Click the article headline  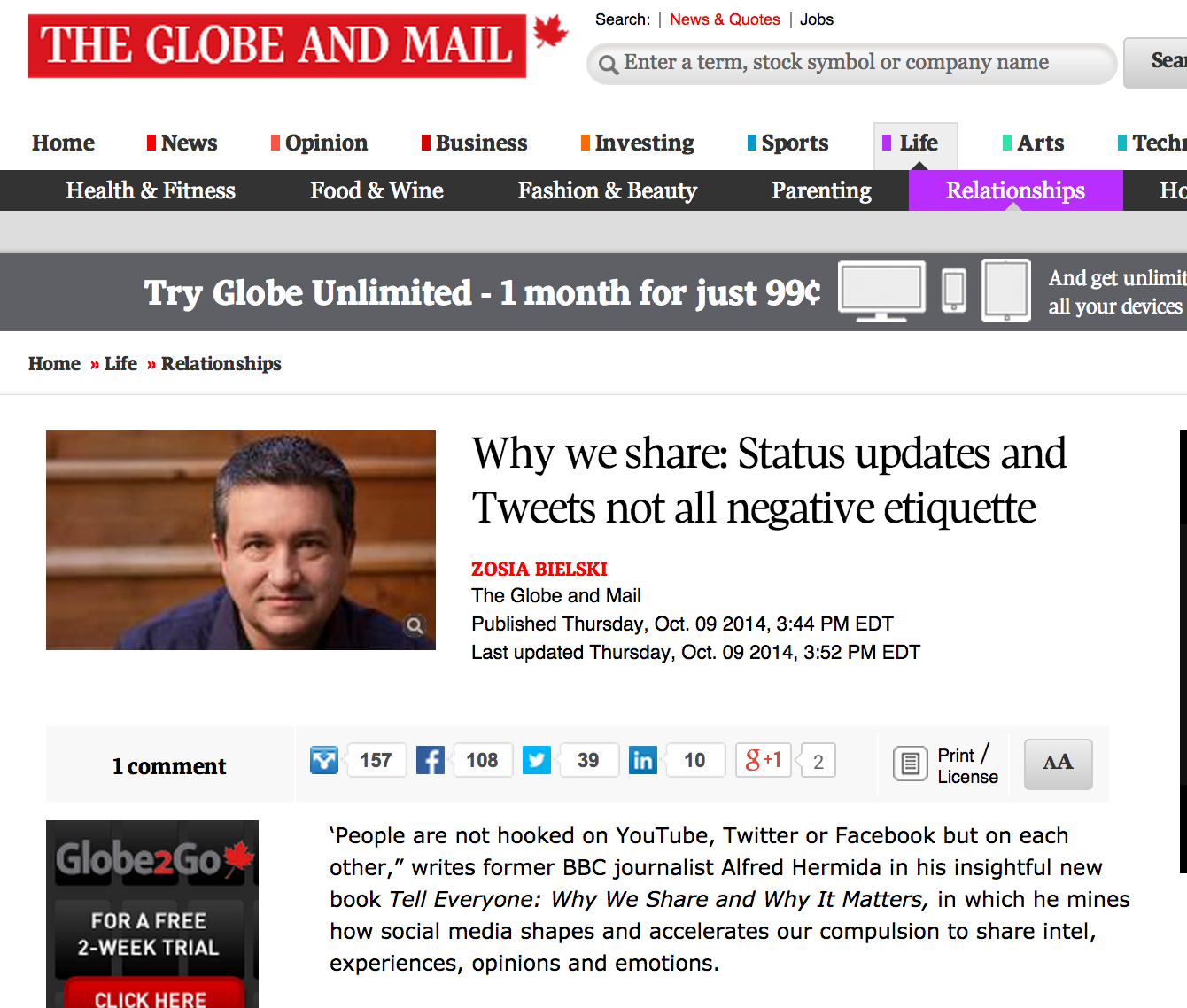[x=769, y=480]
